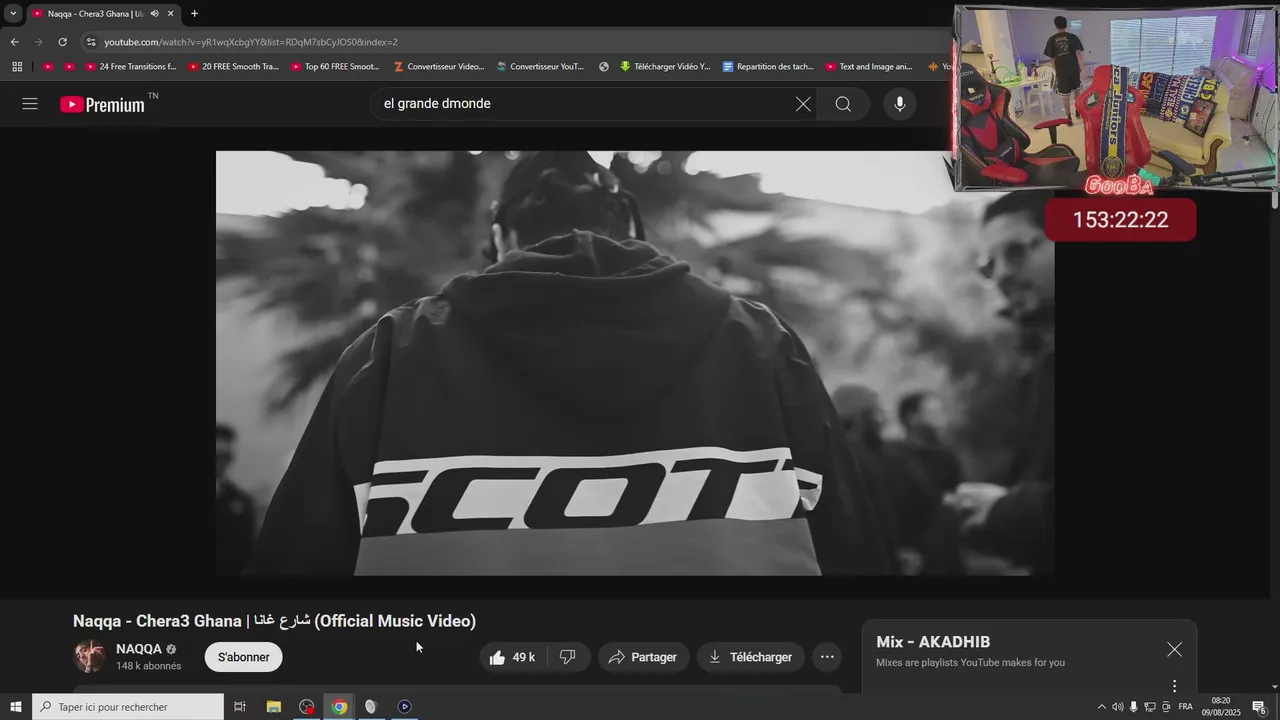Download video with Télécharger button
The image size is (1280, 720).
pyautogui.click(x=751, y=657)
